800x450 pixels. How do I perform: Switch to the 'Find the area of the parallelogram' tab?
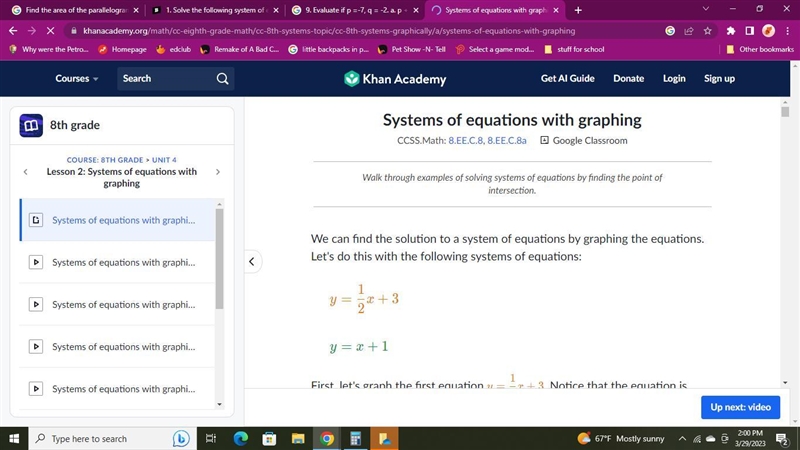click(75, 10)
